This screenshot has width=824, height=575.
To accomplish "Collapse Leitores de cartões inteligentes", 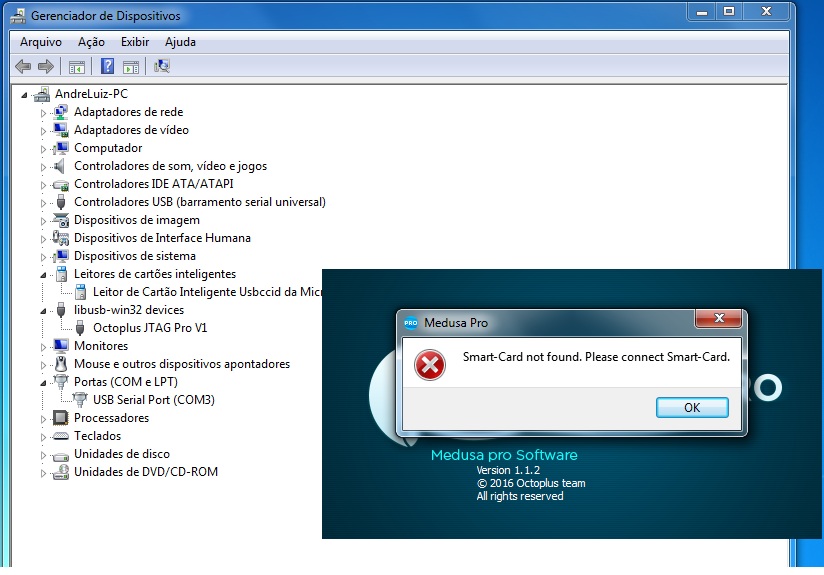I will pos(44,275).
